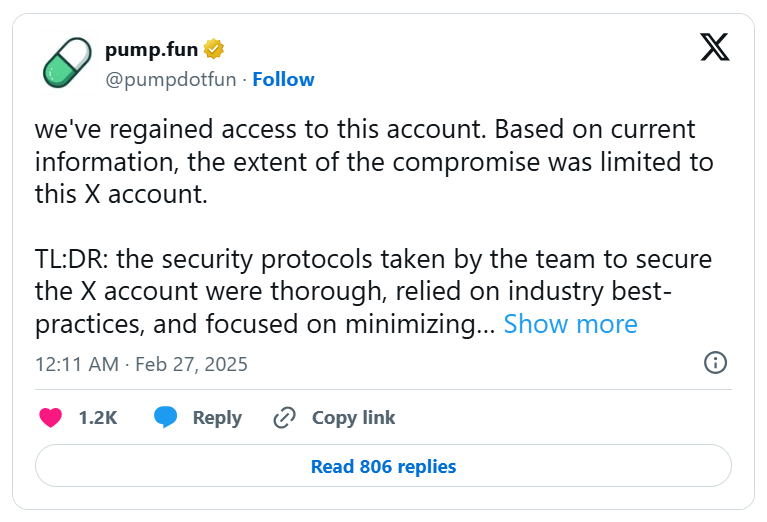The image size is (767, 522).
Task: Click the pump.fun pill avatar
Action: tap(68, 62)
